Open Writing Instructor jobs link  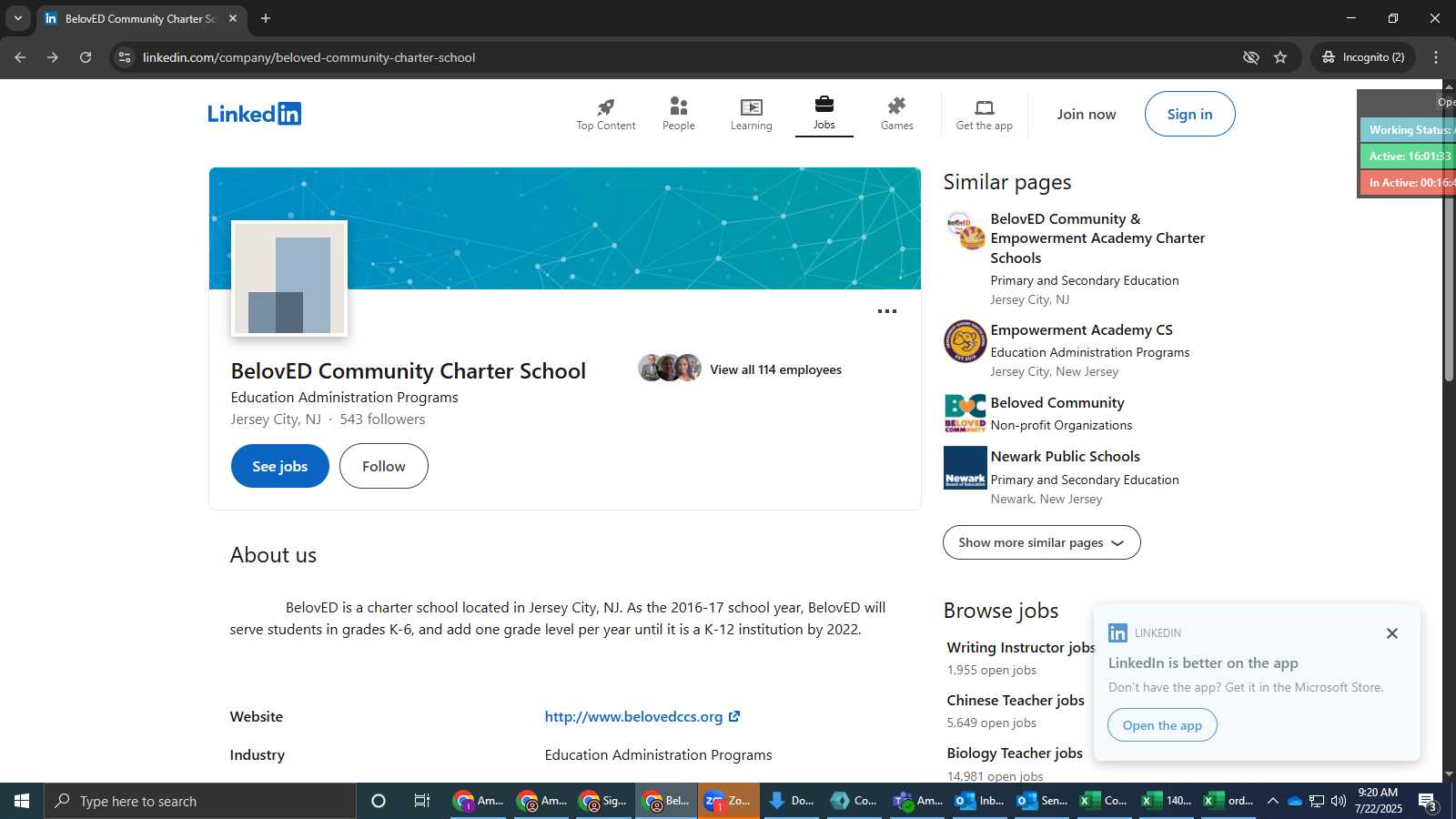[x=1021, y=648]
